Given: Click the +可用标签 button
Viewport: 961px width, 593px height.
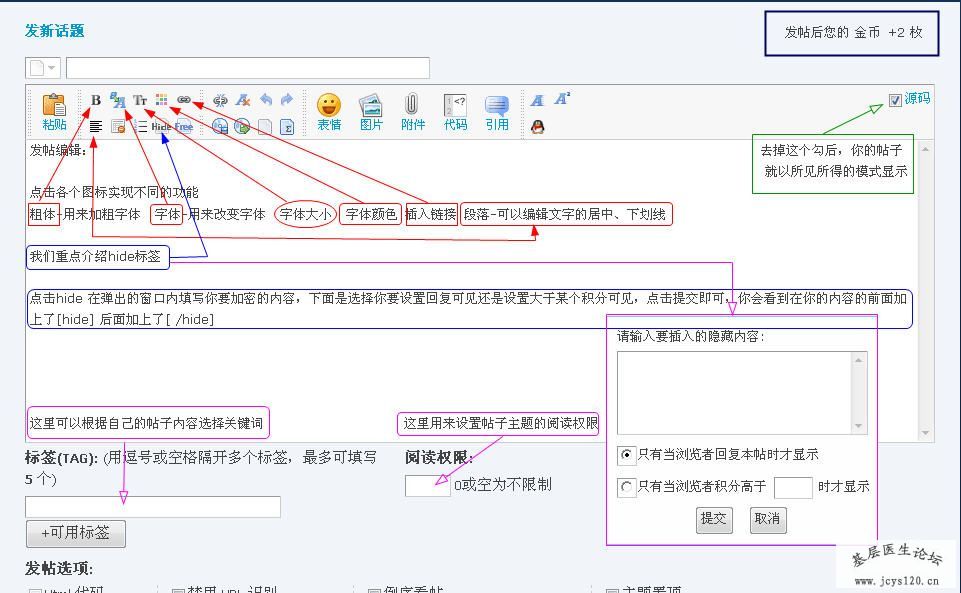Looking at the screenshot, I should [75, 533].
